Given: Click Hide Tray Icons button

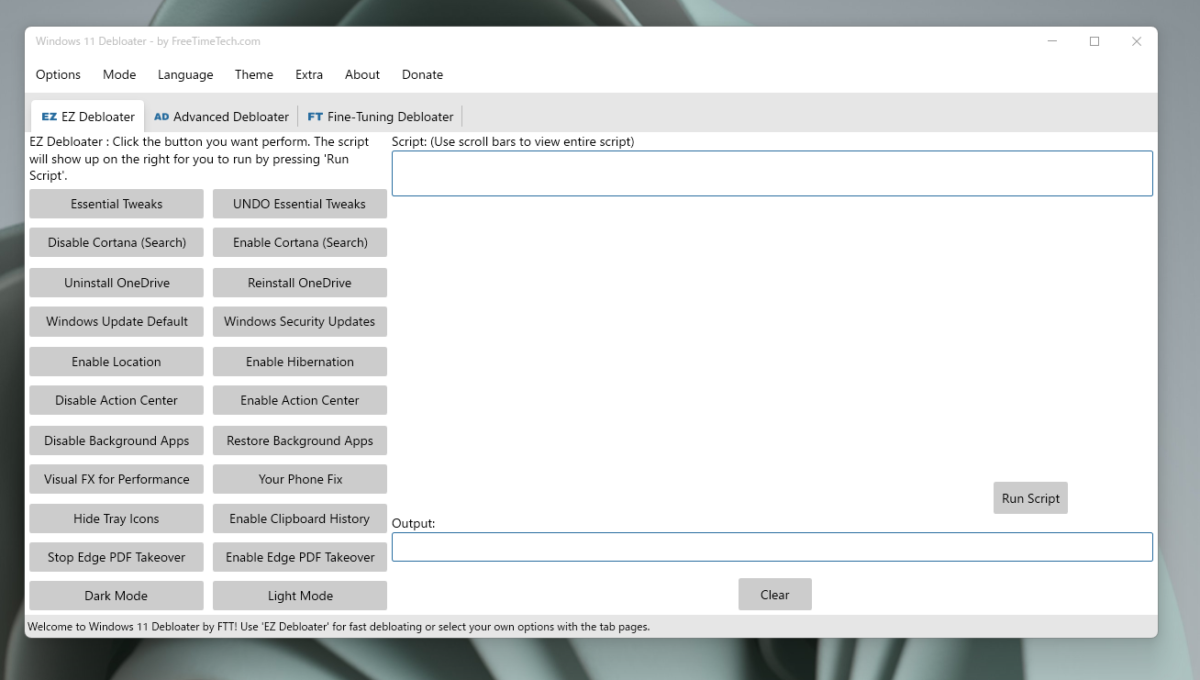Looking at the screenshot, I should 116,519.
